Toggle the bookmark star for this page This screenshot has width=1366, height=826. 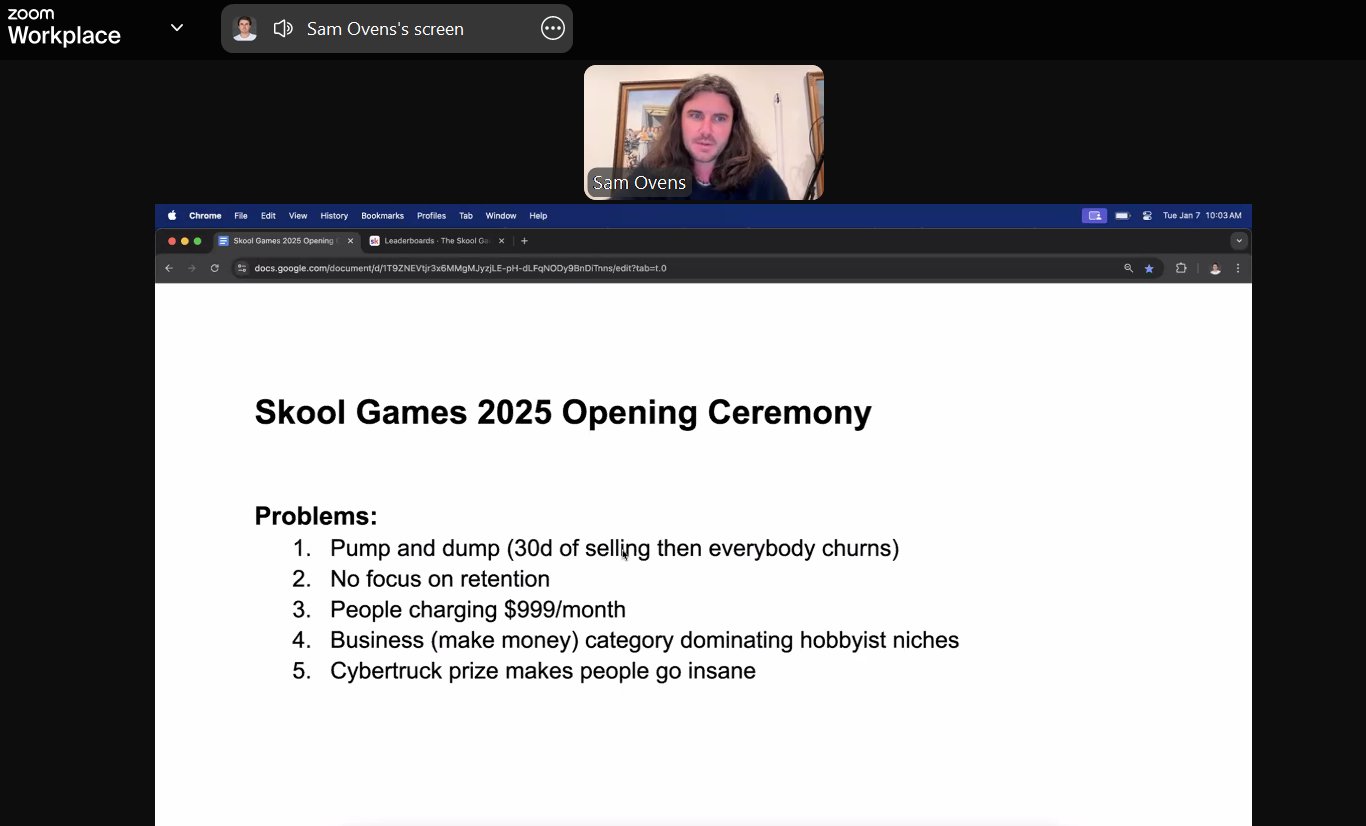pyautogui.click(x=1149, y=268)
